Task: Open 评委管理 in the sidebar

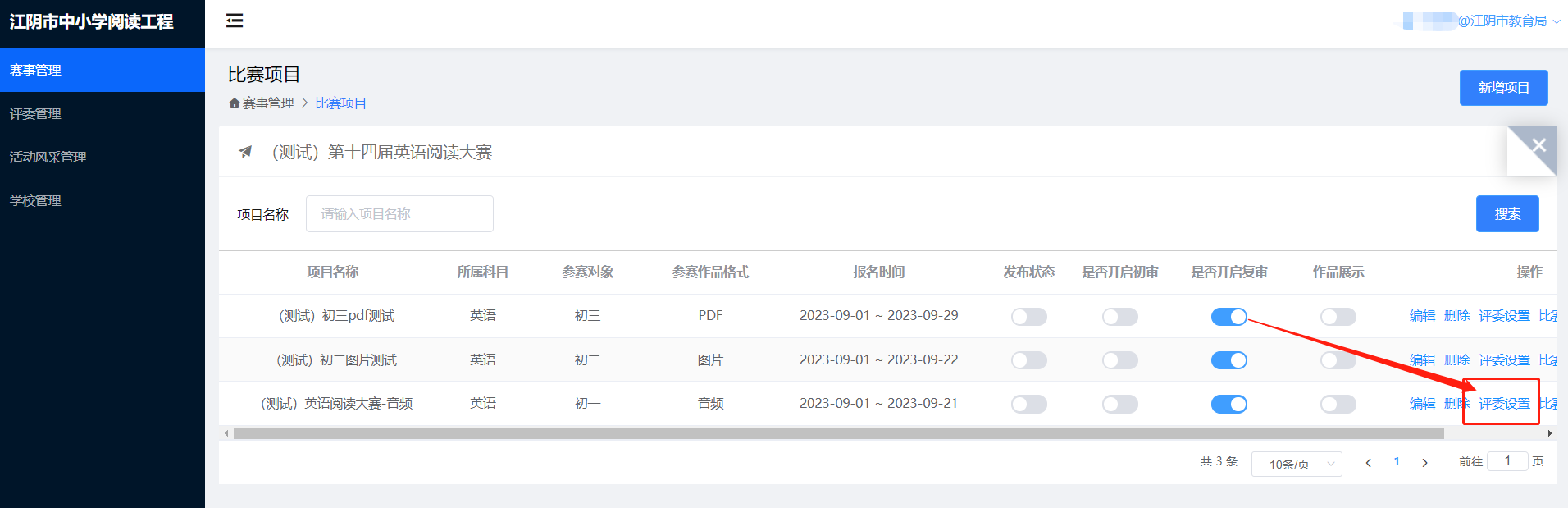Action: tap(35, 114)
